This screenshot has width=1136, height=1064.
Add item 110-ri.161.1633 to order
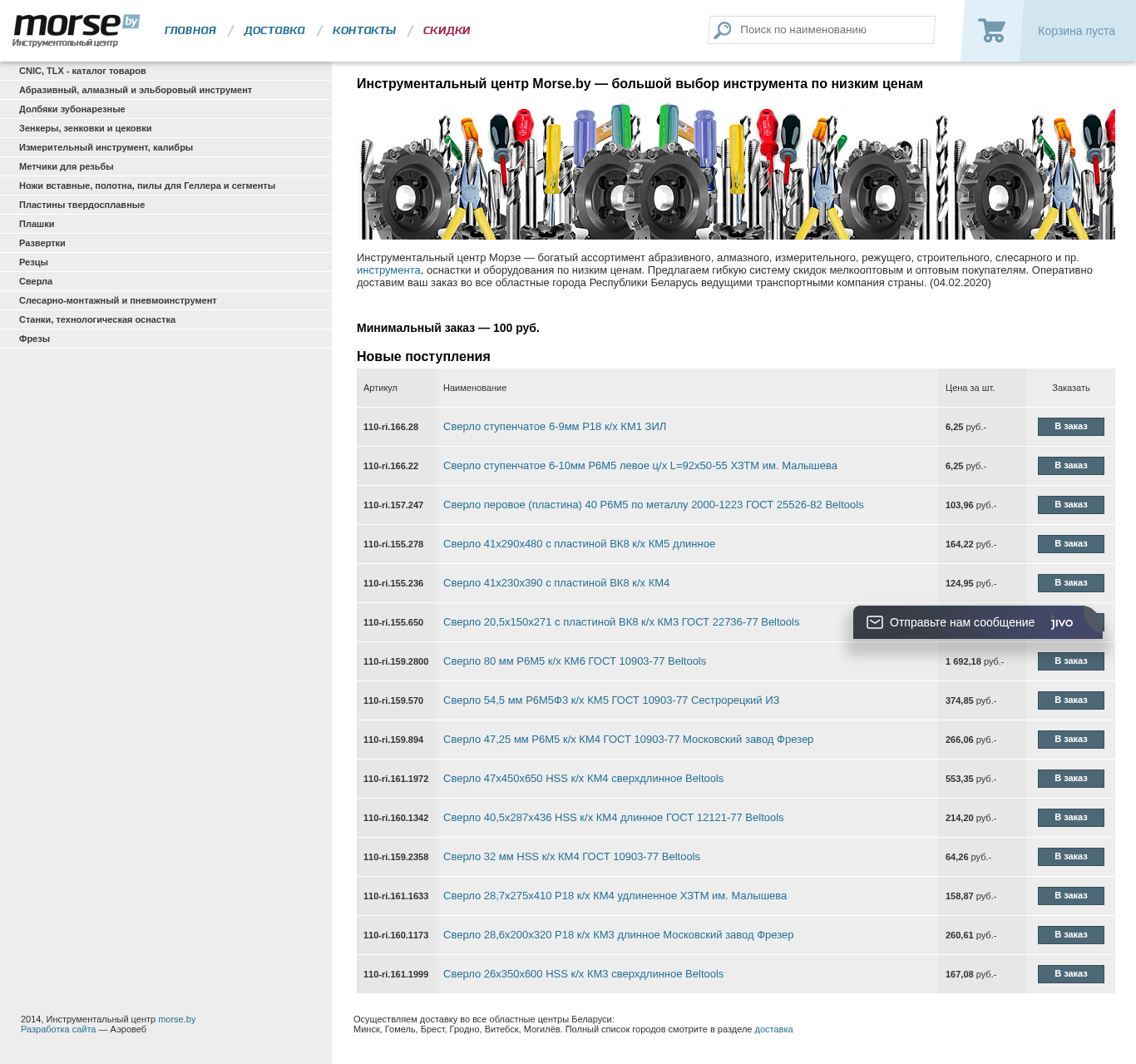point(1071,896)
